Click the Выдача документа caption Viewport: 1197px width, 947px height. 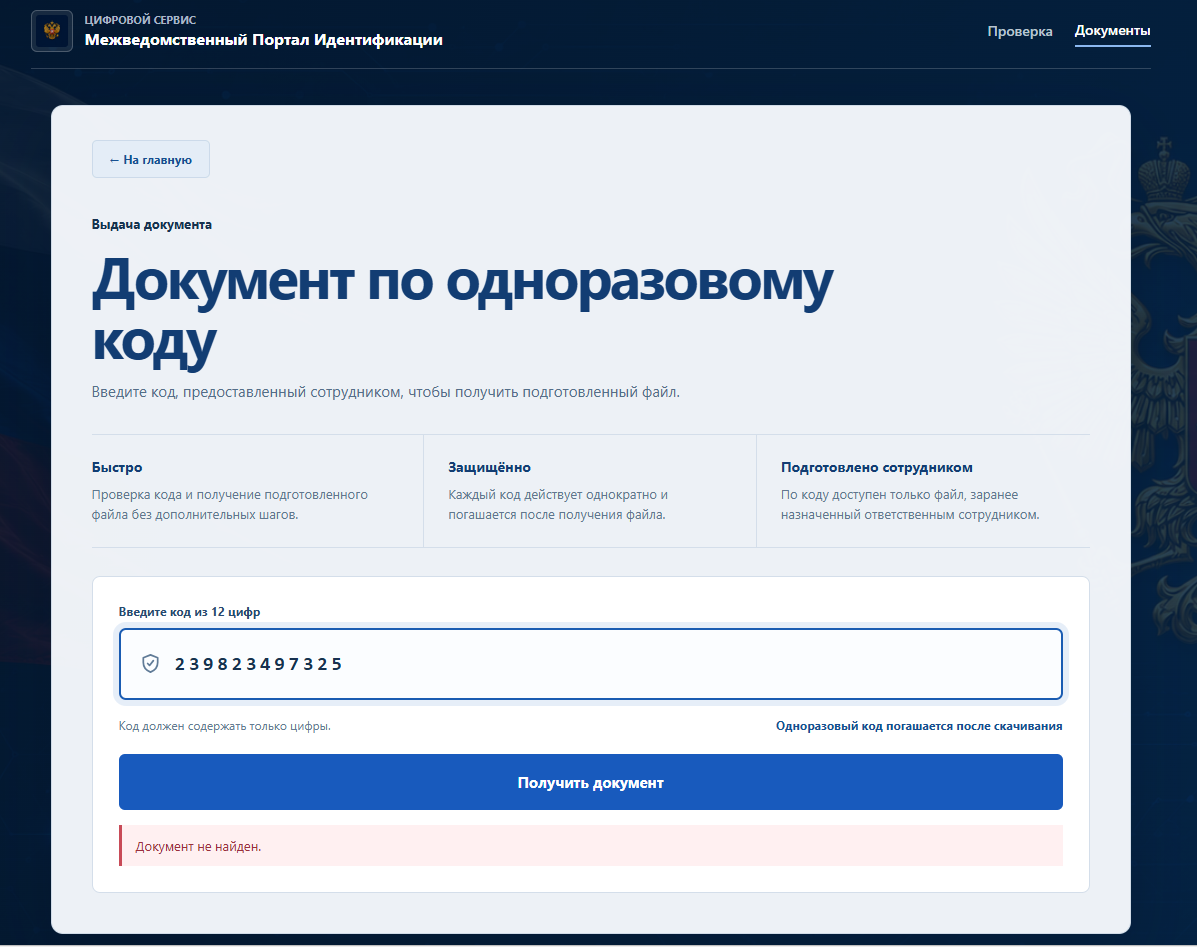coord(151,224)
